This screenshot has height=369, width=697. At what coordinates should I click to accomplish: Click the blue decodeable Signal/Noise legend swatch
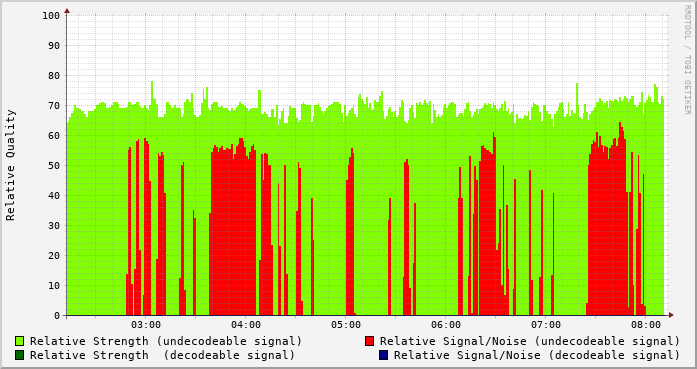[x=384, y=355]
